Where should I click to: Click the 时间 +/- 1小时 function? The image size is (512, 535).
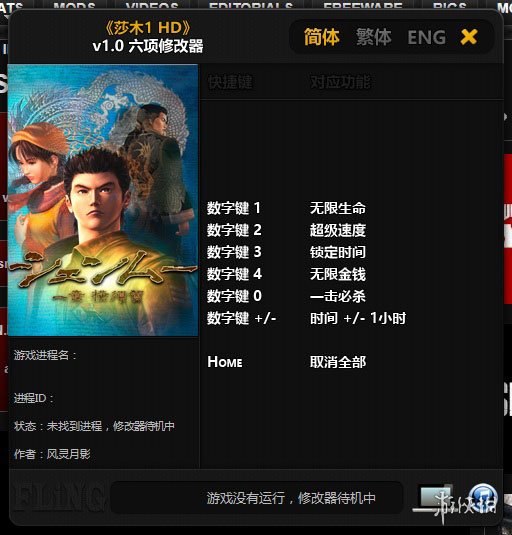tap(358, 318)
